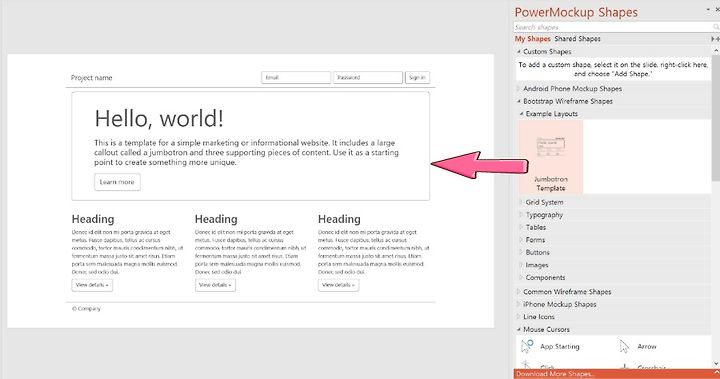Expand the Common Wireframe Shapes category
The height and width of the screenshot is (379, 720).
(519, 292)
